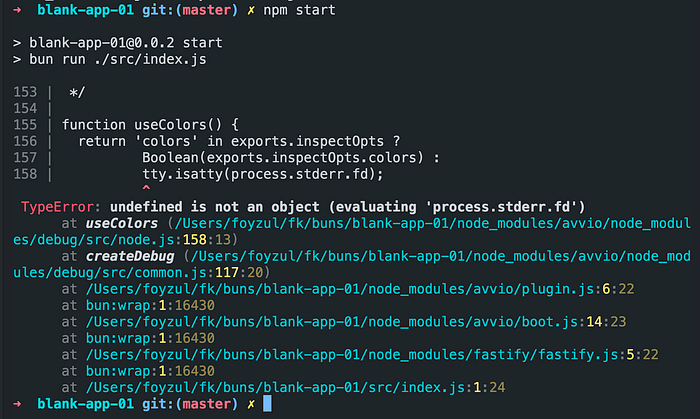
Task: Click the createDebug function name in stack
Action: tap(130, 256)
